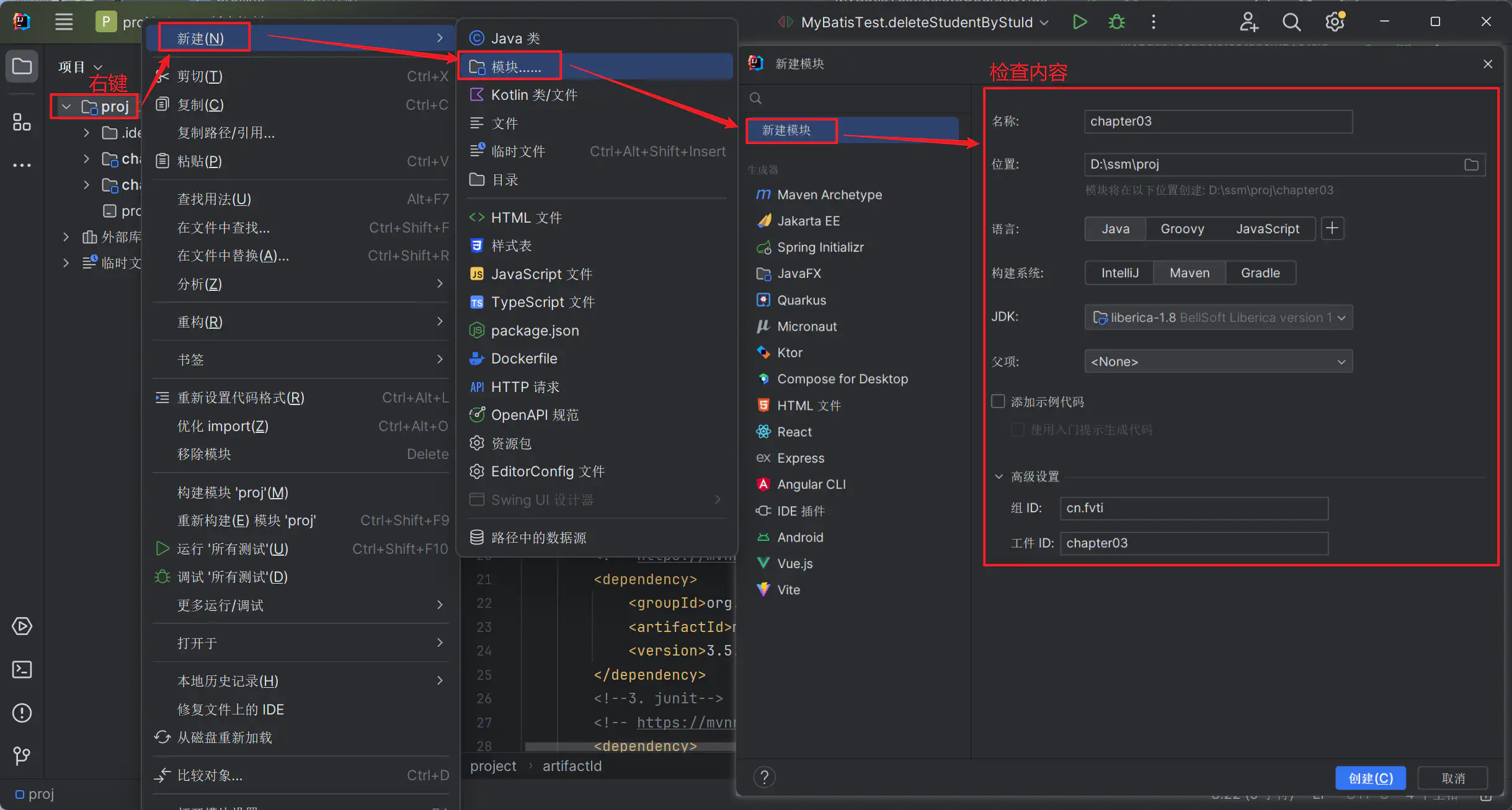Choose JavaScript as the language
The height and width of the screenshot is (810, 1512).
[x=1267, y=229]
